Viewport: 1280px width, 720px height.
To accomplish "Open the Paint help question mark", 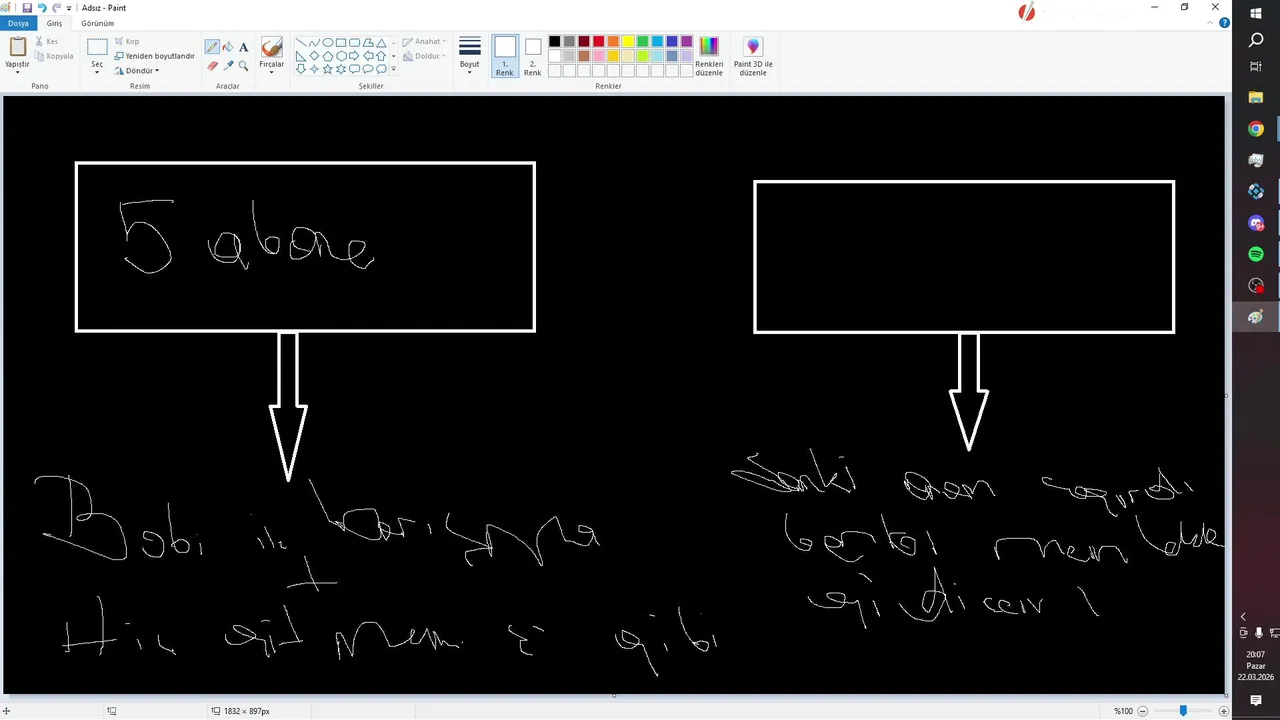I will (x=1224, y=23).
